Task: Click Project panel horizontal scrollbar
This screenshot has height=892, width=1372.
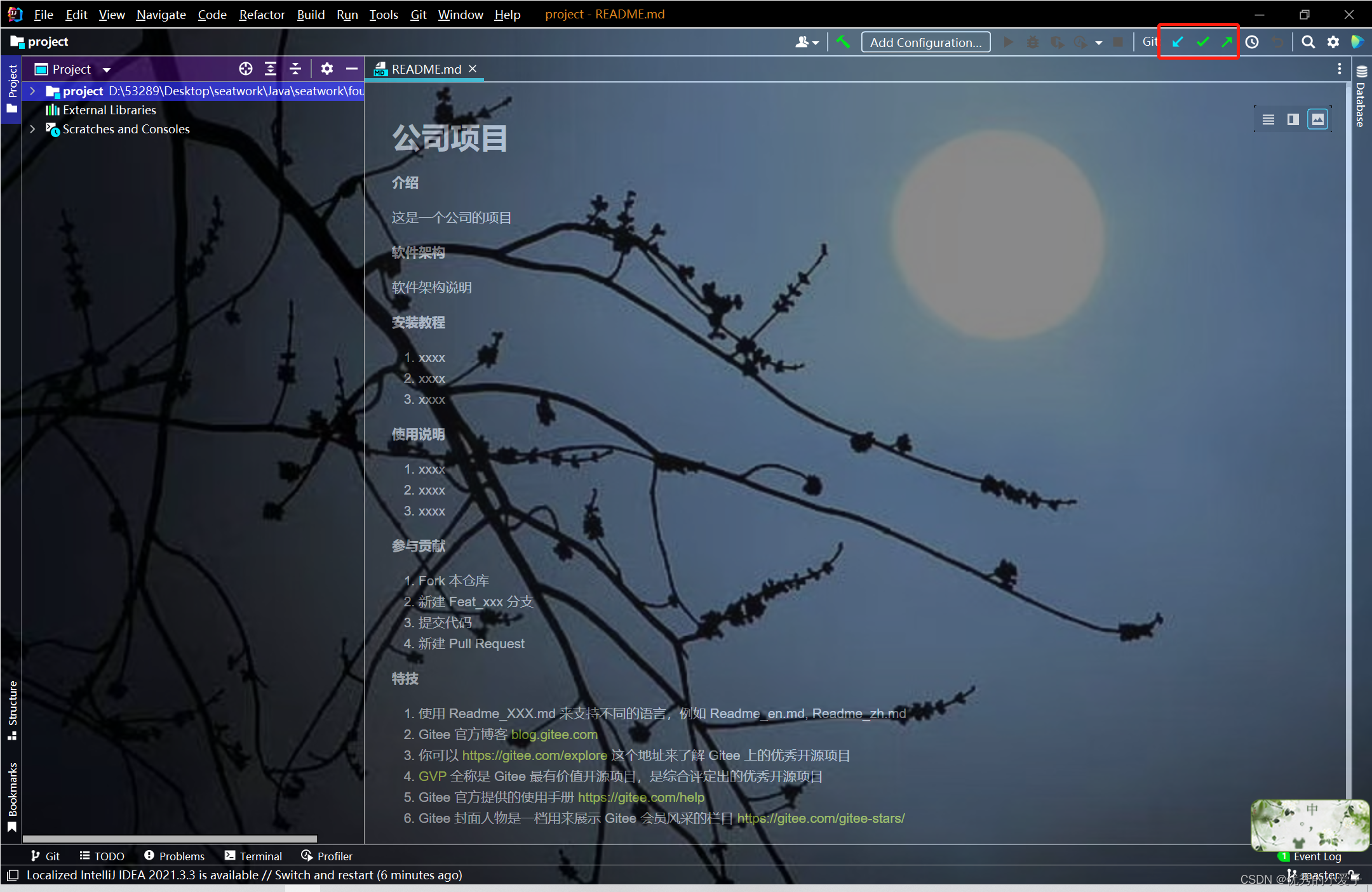Action: click(170, 839)
